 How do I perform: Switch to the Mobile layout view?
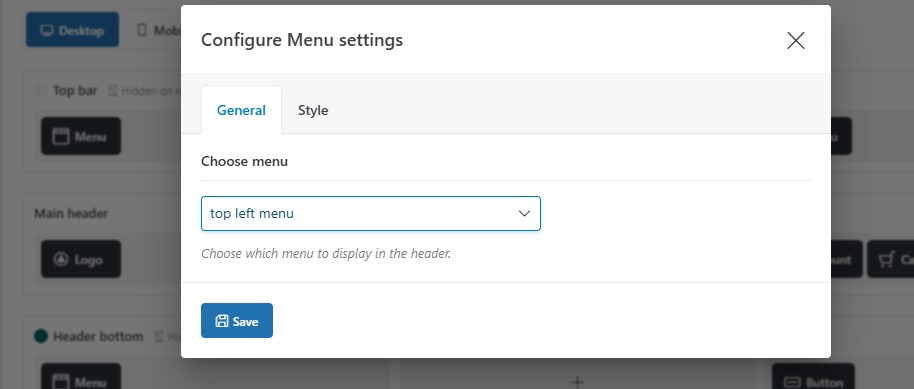point(159,30)
